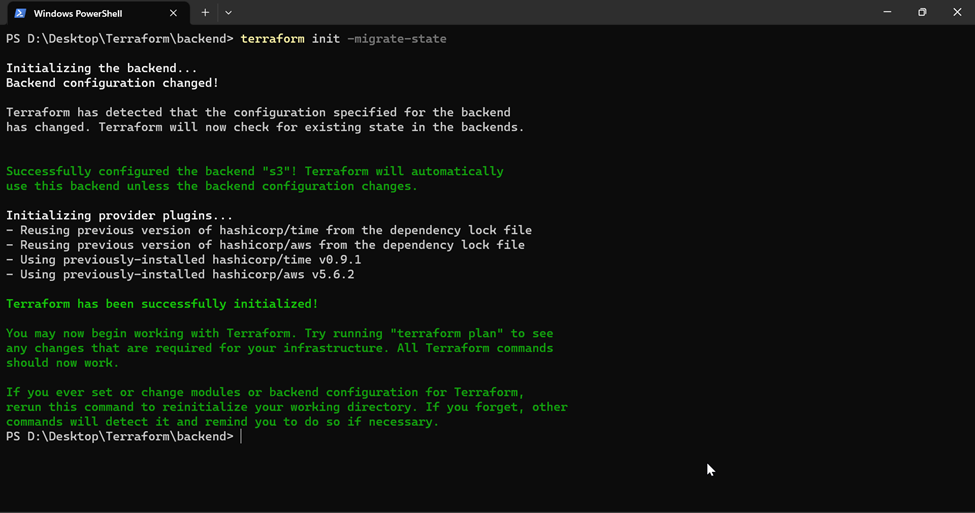Screen dimensions: 975x513
Task: Restore down the terminal window
Action: click(922, 12)
